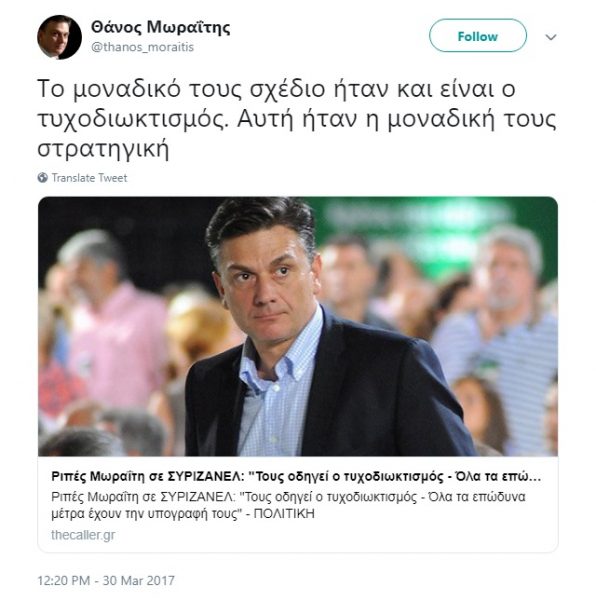
Task: Open the Θάνος Μωραΐτης display name
Action: coord(161,28)
